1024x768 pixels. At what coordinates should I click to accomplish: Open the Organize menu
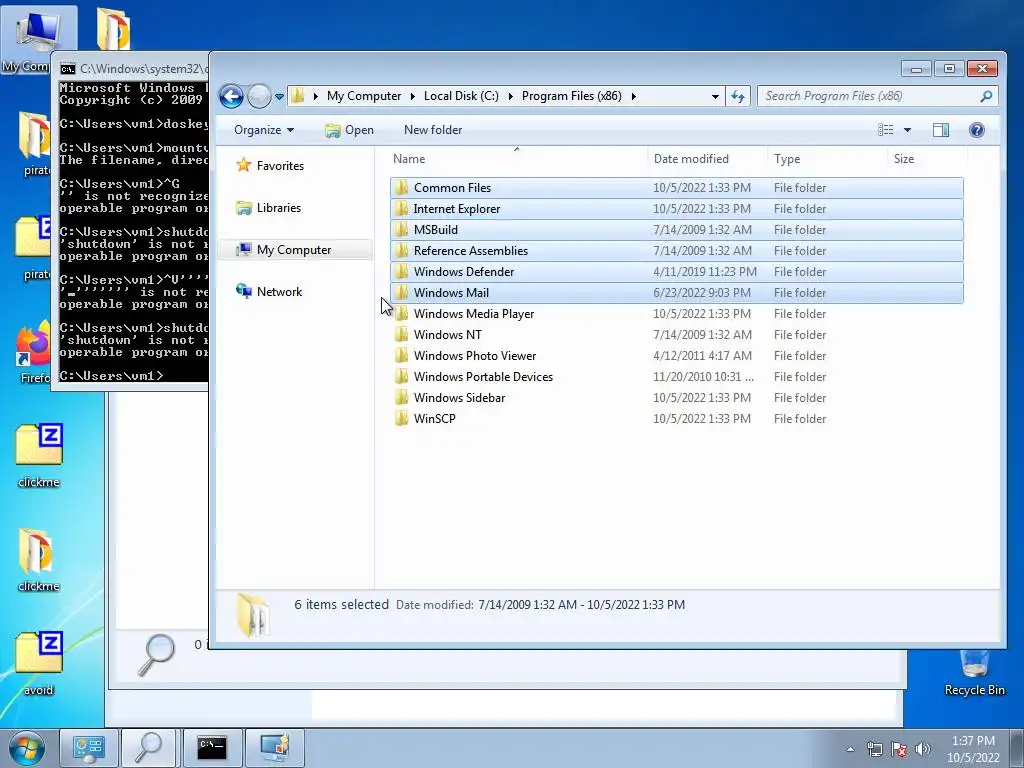pyautogui.click(x=264, y=130)
